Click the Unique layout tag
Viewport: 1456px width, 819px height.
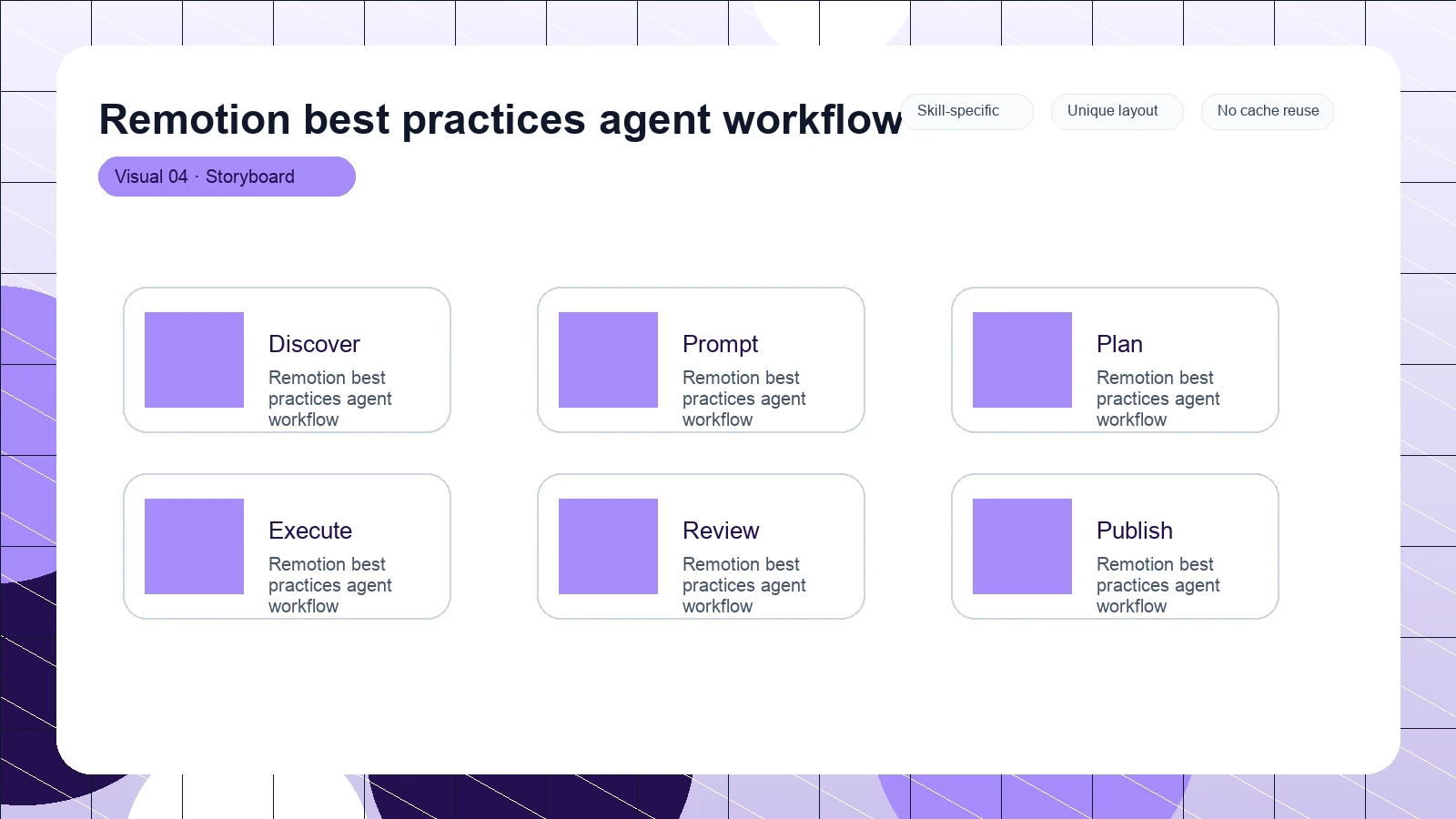[1117, 111]
